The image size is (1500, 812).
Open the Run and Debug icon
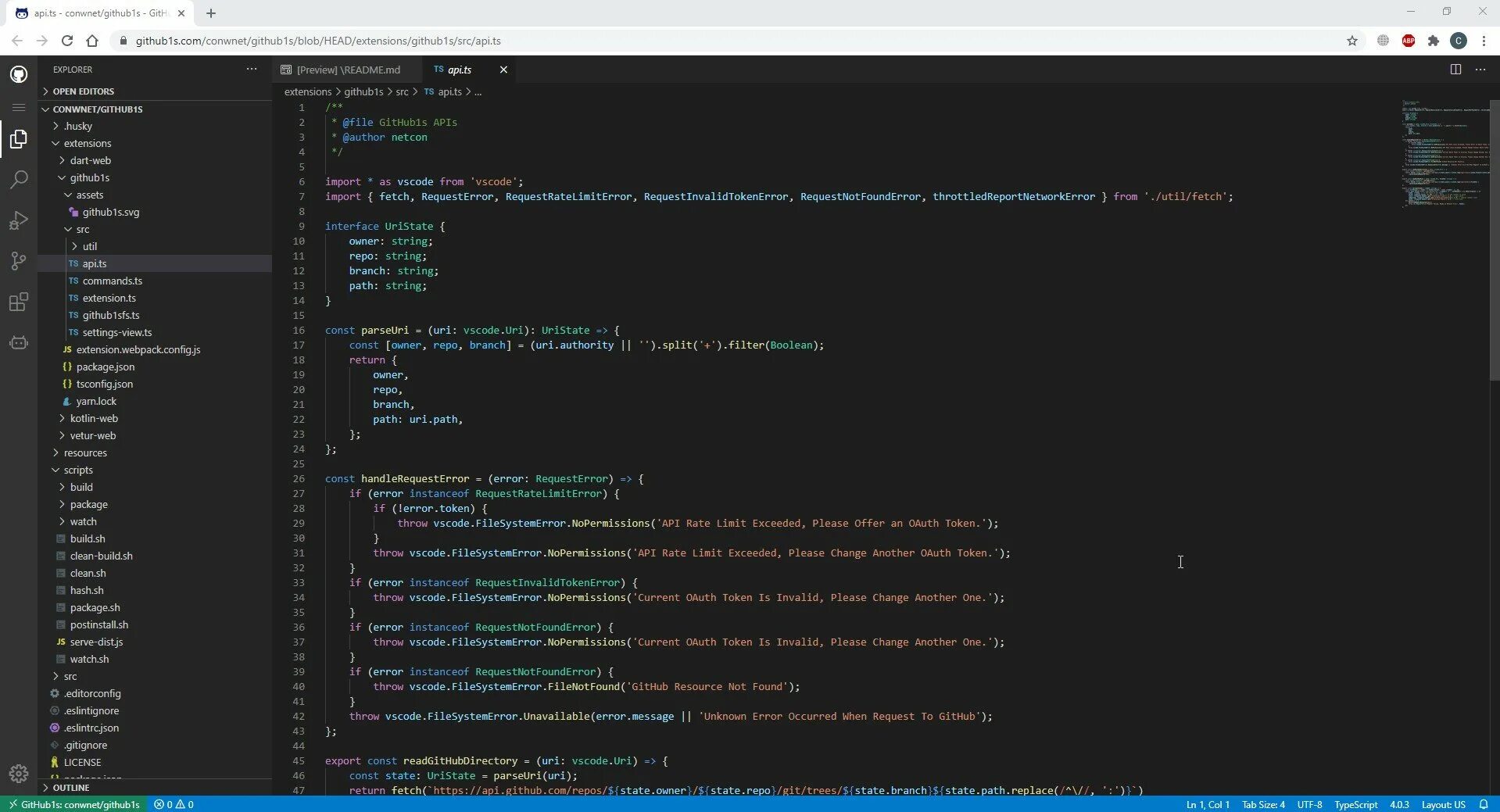[x=19, y=220]
